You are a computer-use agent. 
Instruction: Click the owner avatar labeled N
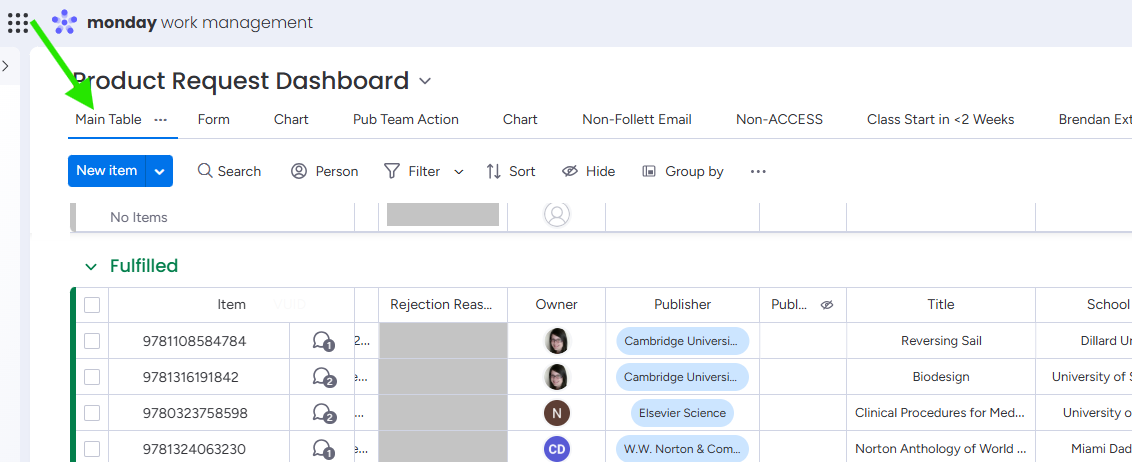pos(557,413)
